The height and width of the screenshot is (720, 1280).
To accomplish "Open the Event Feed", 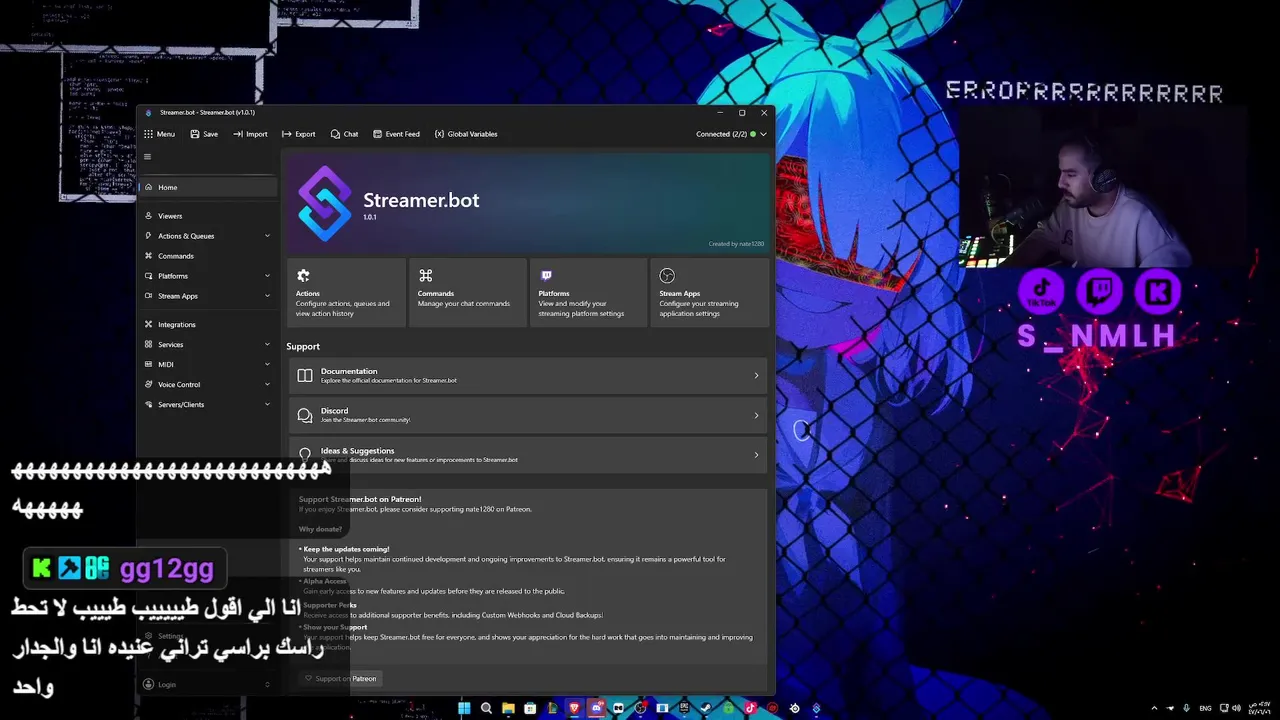I will click(396, 134).
